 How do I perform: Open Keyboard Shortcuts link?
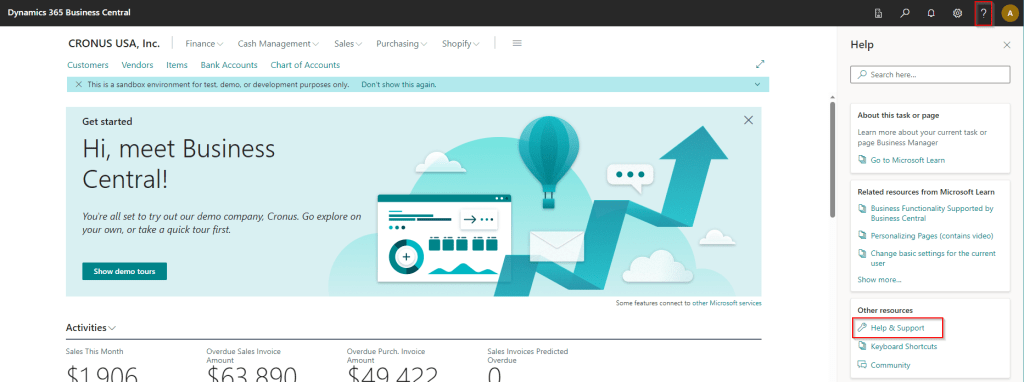point(903,346)
